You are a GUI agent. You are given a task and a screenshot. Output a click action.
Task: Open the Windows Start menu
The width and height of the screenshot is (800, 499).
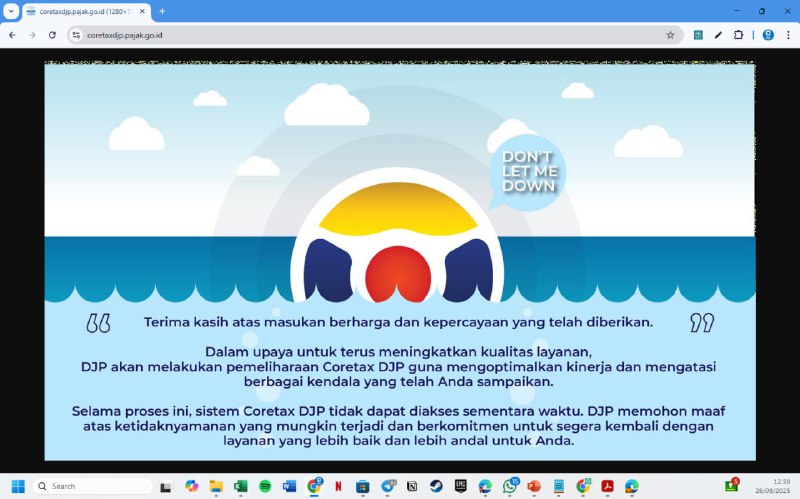[x=17, y=486]
